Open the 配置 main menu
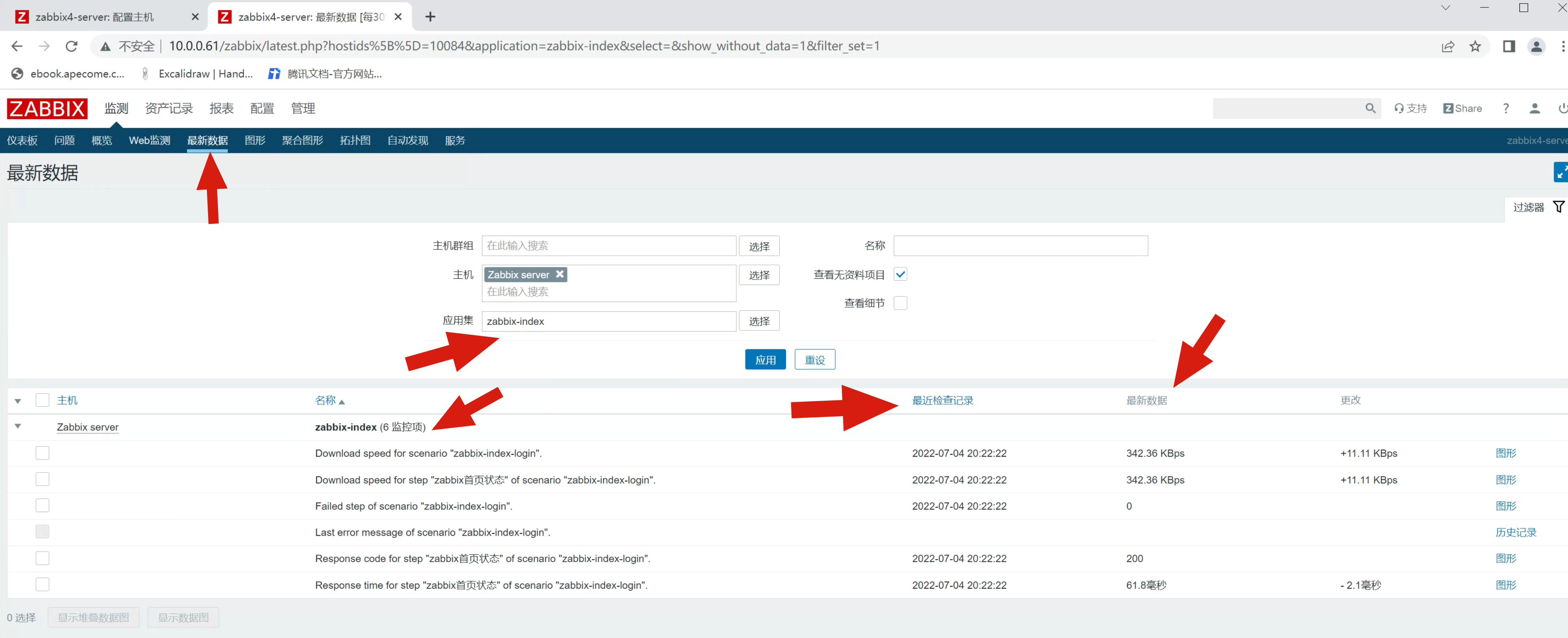 262,108
